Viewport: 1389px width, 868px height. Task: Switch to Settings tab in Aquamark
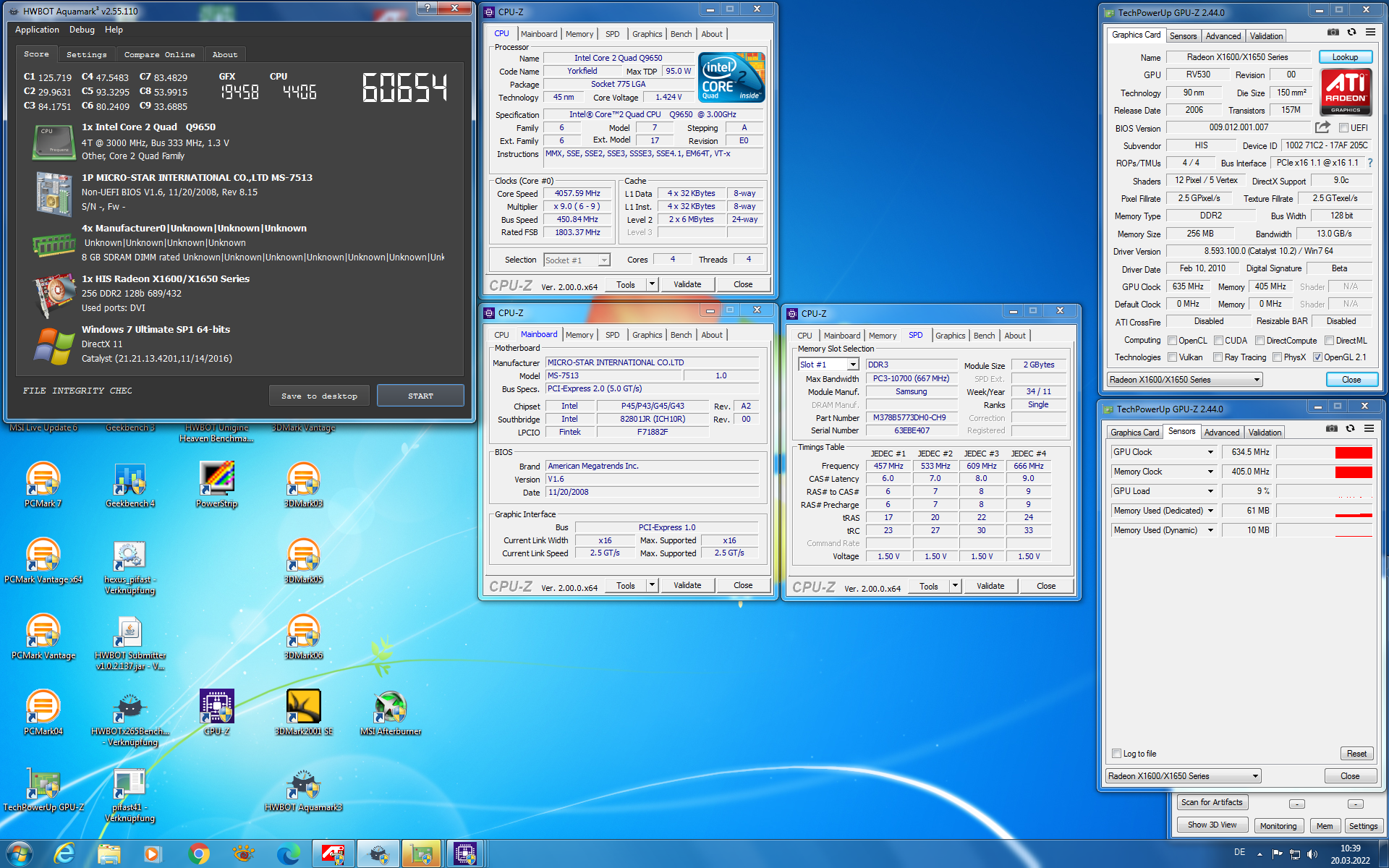[86, 54]
